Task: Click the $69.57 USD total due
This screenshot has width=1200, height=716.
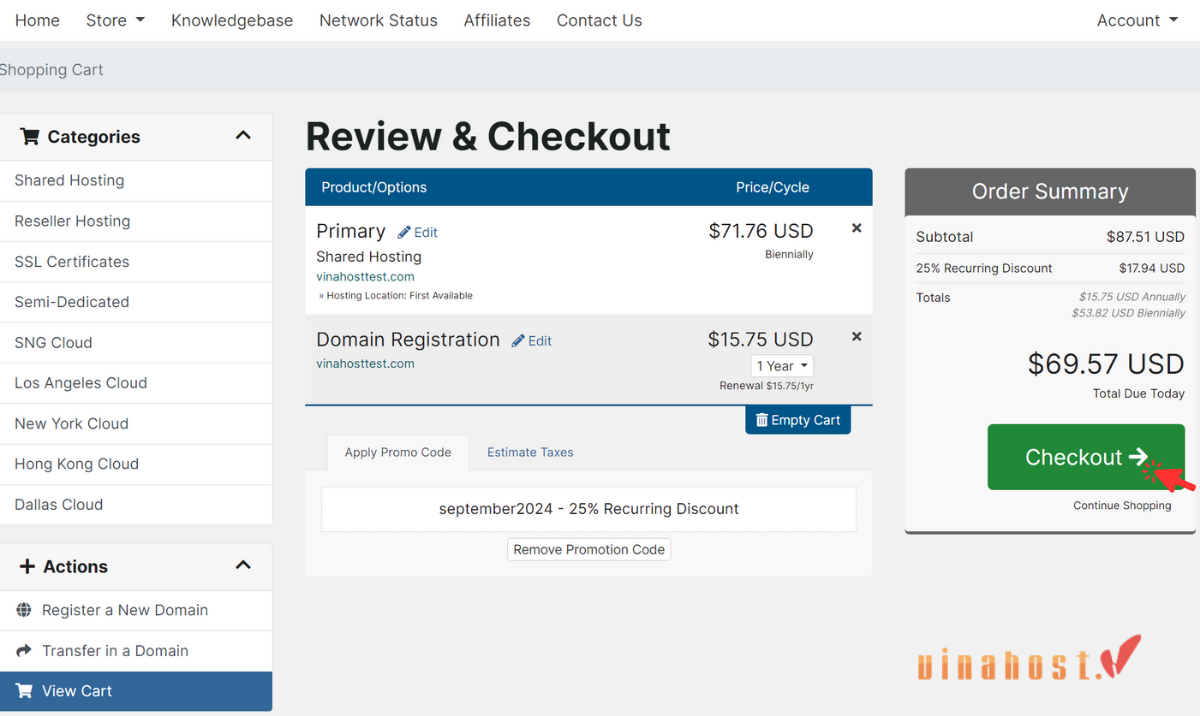Action: click(x=1106, y=363)
